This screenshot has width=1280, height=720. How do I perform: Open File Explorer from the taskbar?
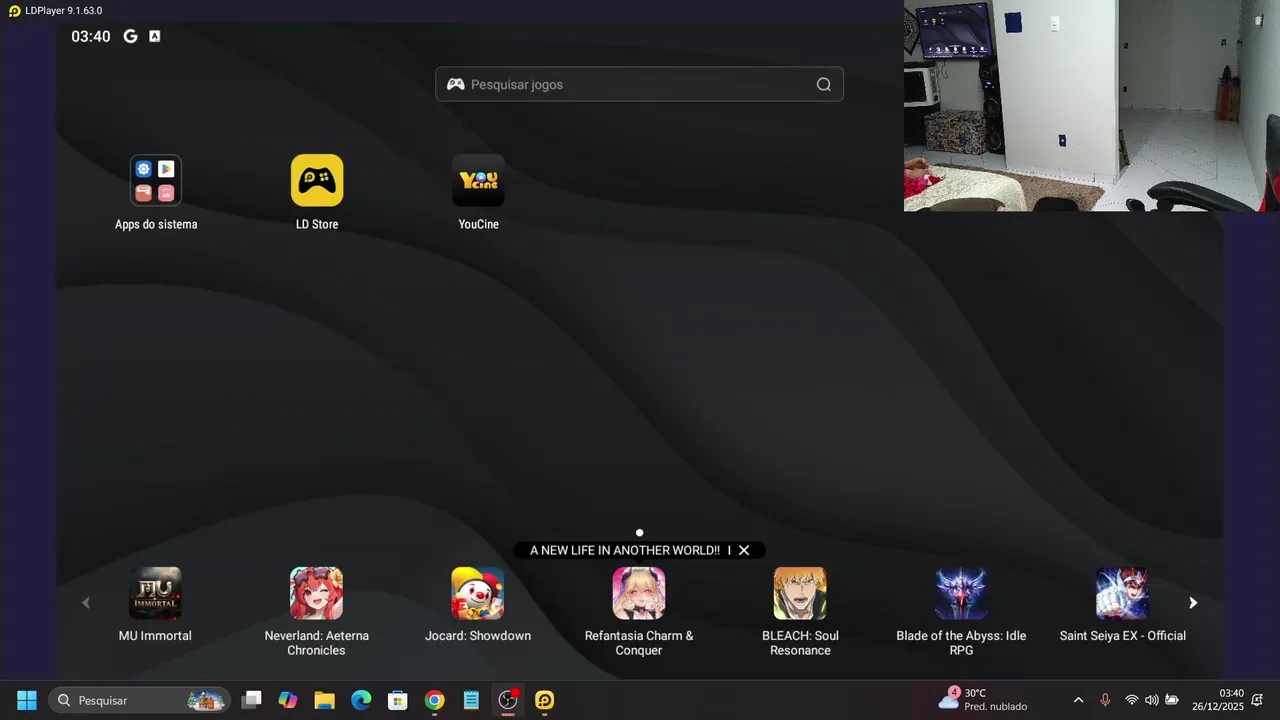click(x=324, y=700)
